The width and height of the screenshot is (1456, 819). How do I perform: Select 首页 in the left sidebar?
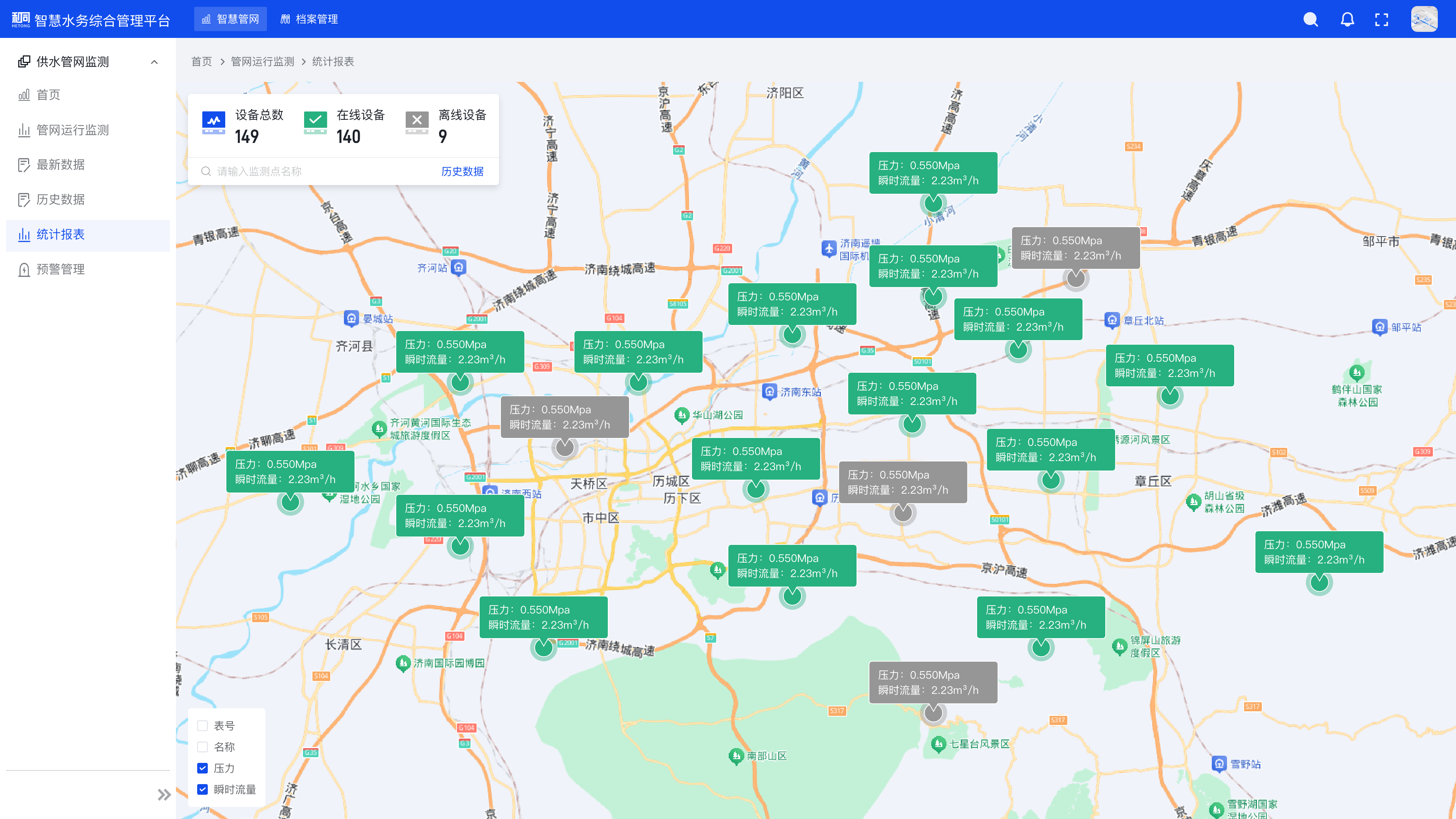point(50,95)
